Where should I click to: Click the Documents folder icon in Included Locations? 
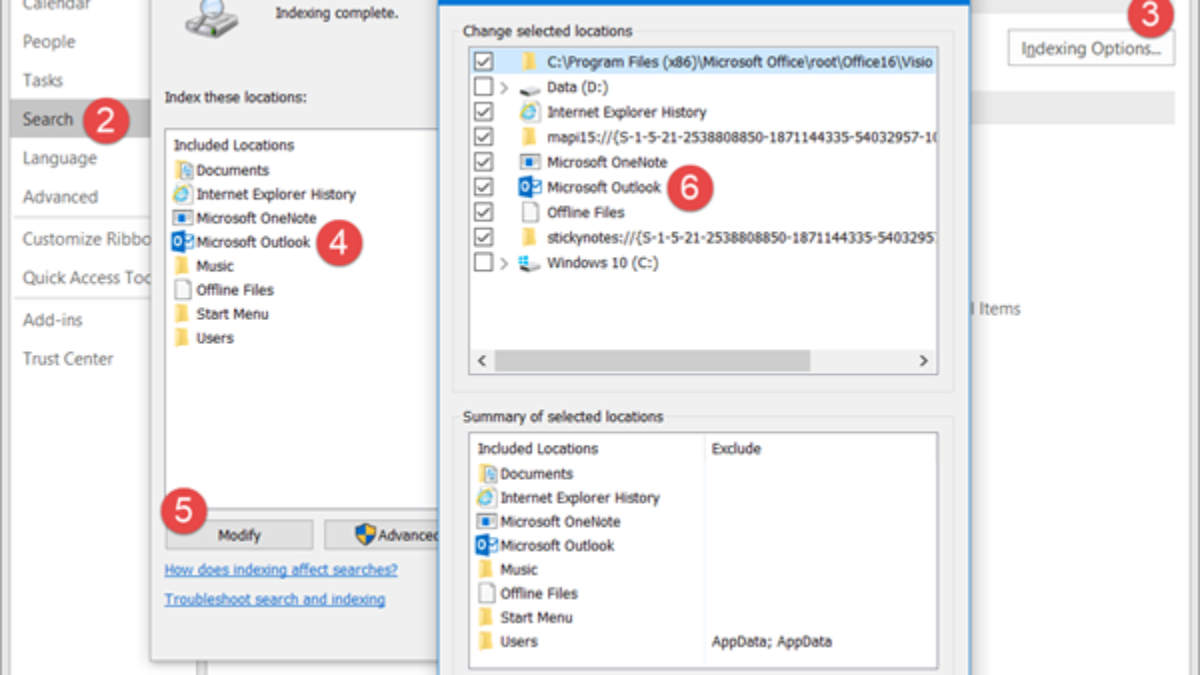pos(183,170)
